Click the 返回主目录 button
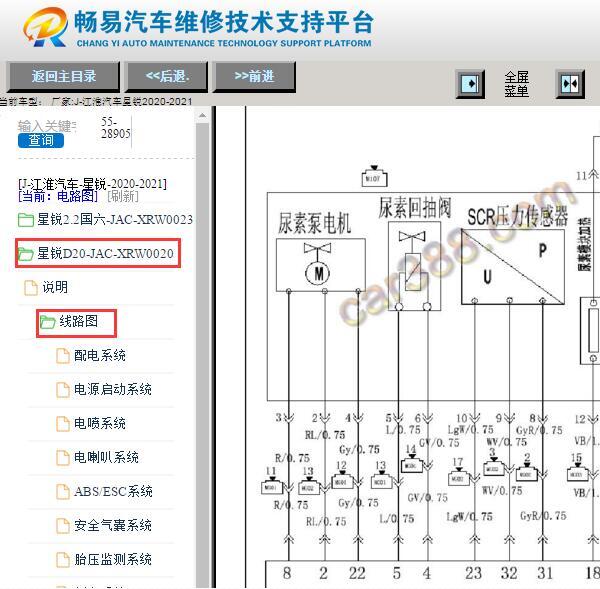This screenshot has width=600, height=589. coord(63,77)
